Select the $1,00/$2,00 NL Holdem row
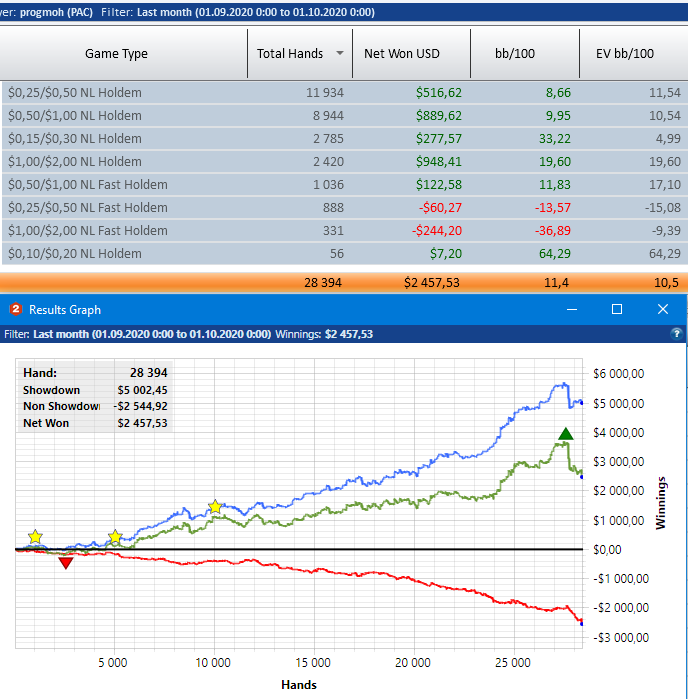Viewport: 688px width, 699px height. tap(345, 162)
